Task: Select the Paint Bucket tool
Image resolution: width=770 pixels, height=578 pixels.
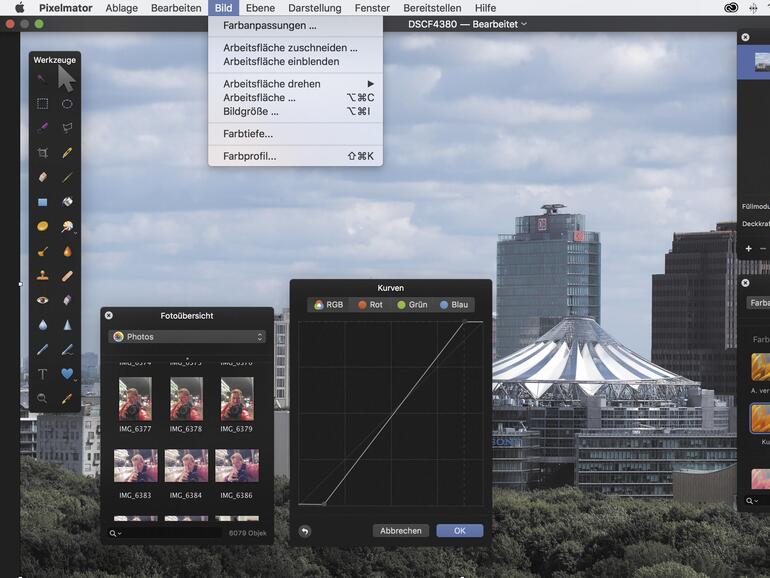Action: pyautogui.click(x=67, y=201)
